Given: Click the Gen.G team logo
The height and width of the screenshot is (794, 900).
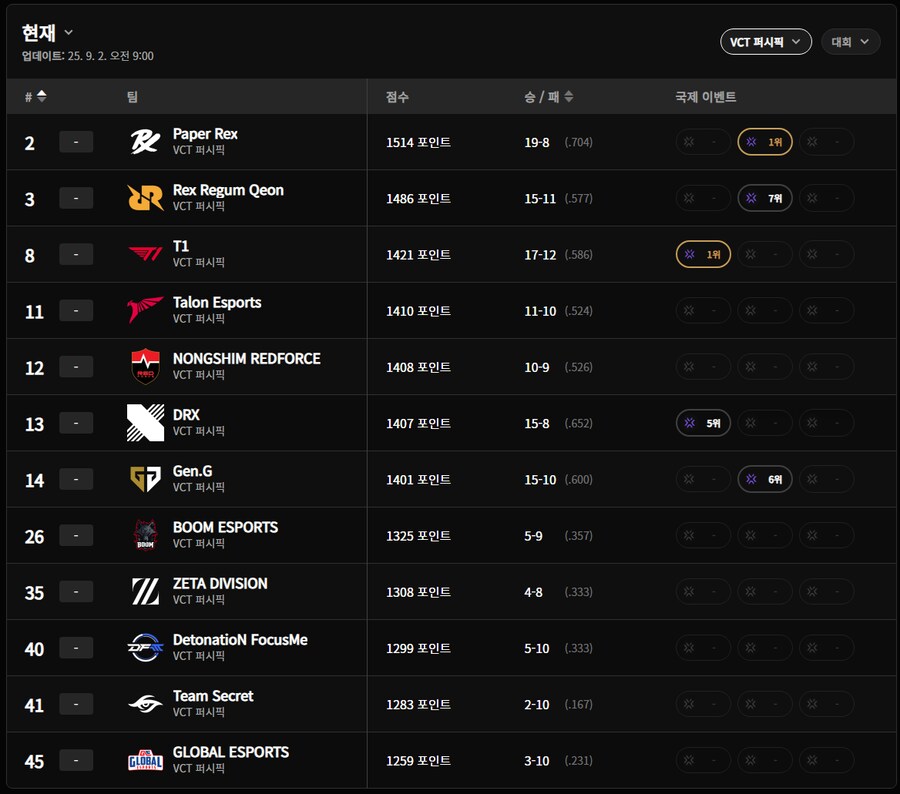Looking at the screenshot, I should [x=145, y=479].
